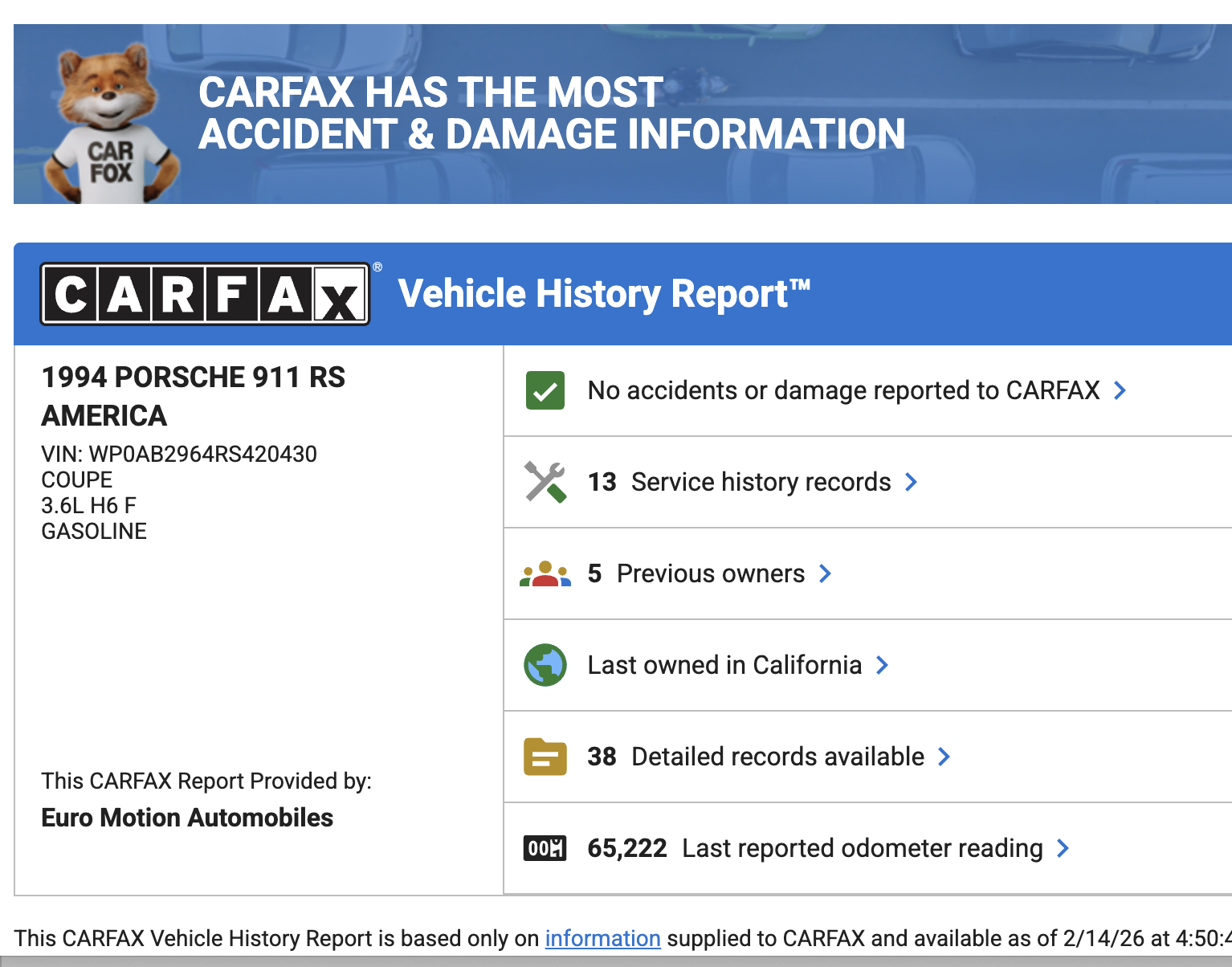
Task: Expand the previous owners chevron
Action: click(825, 573)
